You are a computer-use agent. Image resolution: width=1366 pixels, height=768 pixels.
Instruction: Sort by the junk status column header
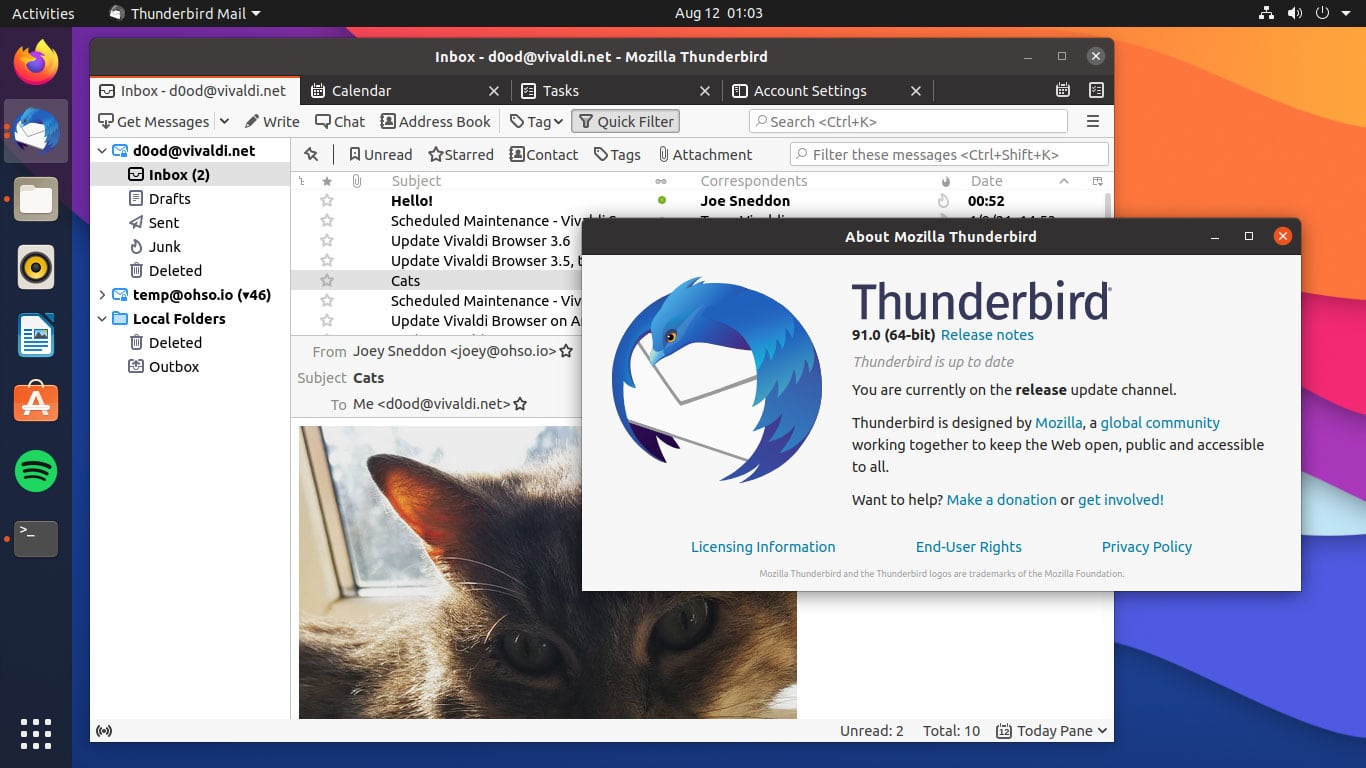pyautogui.click(x=946, y=181)
